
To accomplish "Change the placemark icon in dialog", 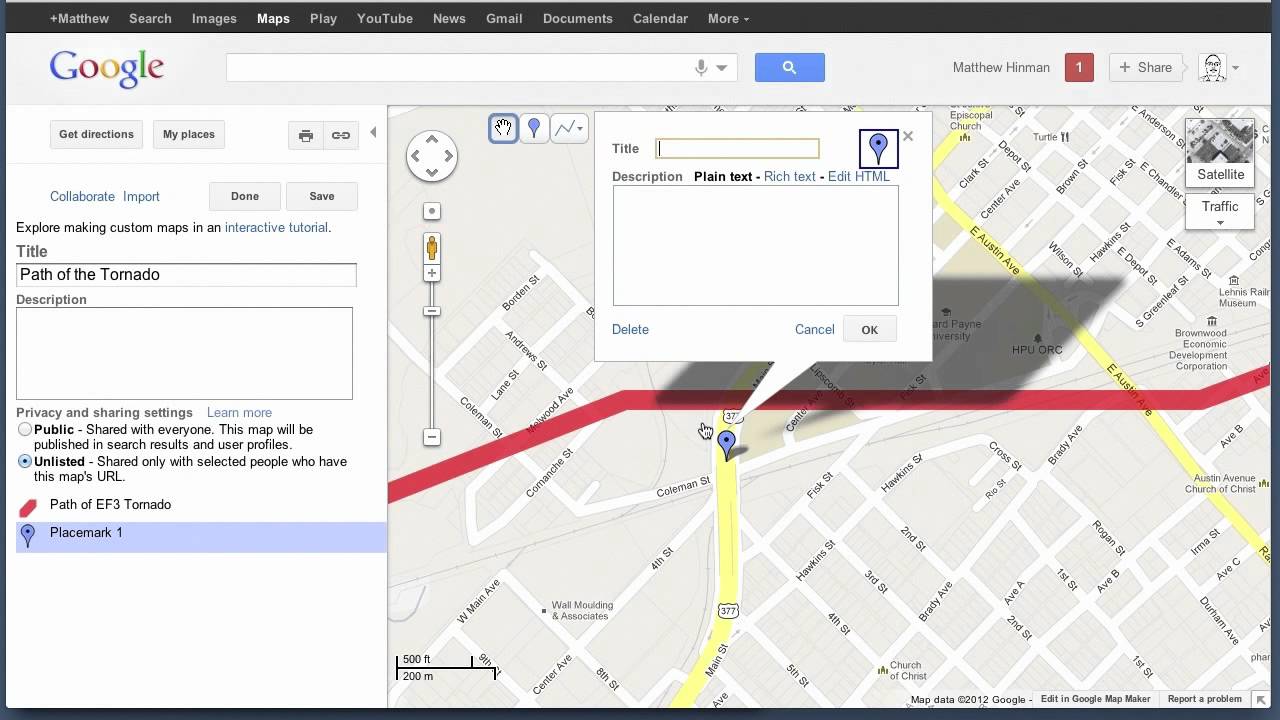I will pos(878,148).
